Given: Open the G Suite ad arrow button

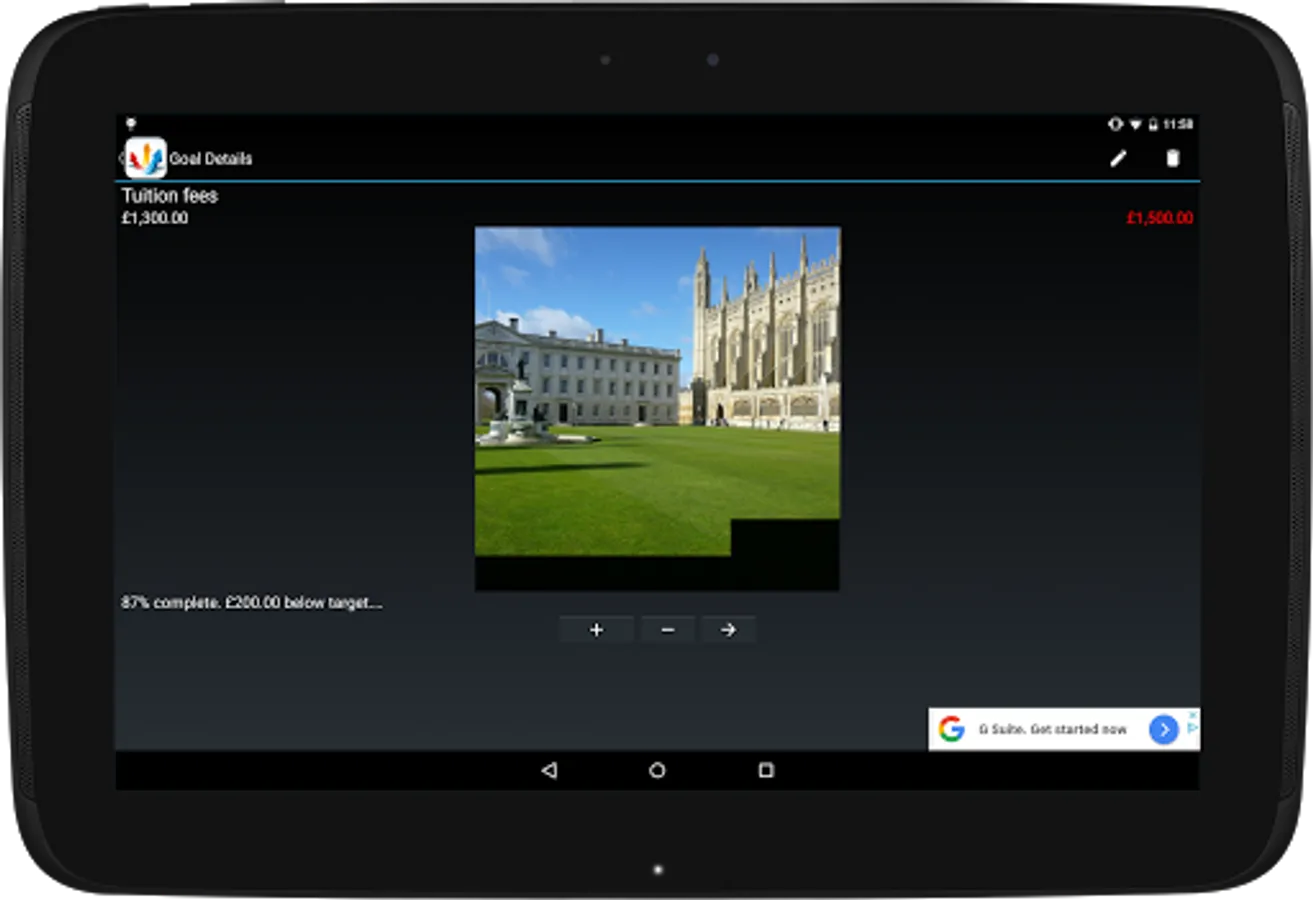Looking at the screenshot, I should point(1163,730).
